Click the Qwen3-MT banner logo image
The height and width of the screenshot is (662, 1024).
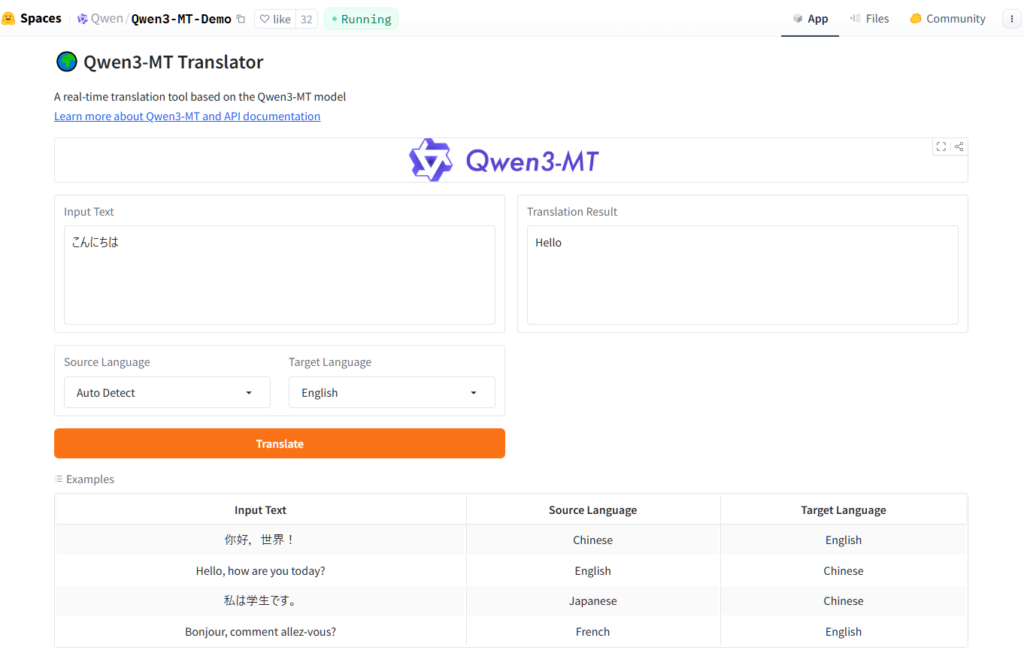tap(504, 160)
